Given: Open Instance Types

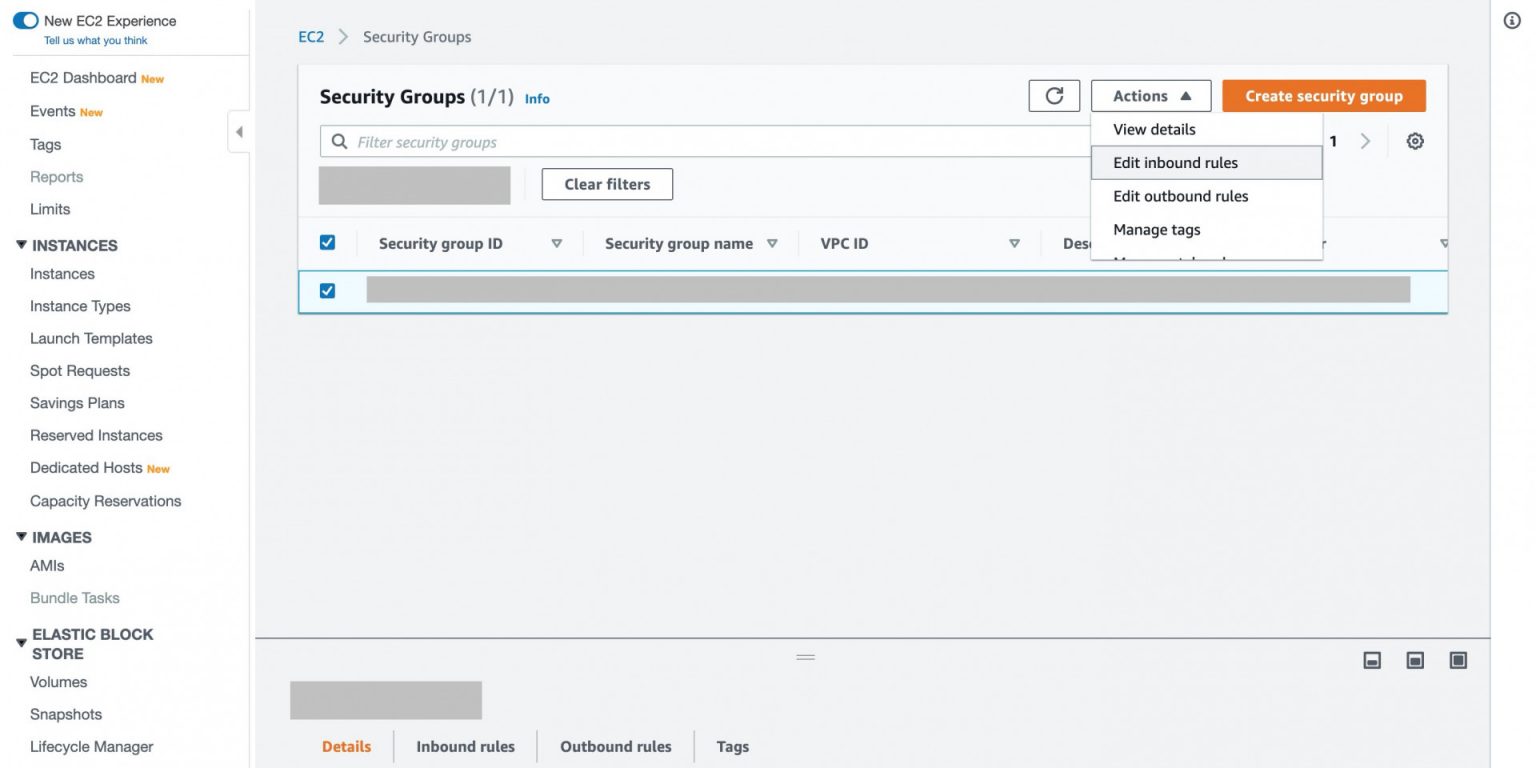Looking at the screenshot, I should (x=80, y=306).
